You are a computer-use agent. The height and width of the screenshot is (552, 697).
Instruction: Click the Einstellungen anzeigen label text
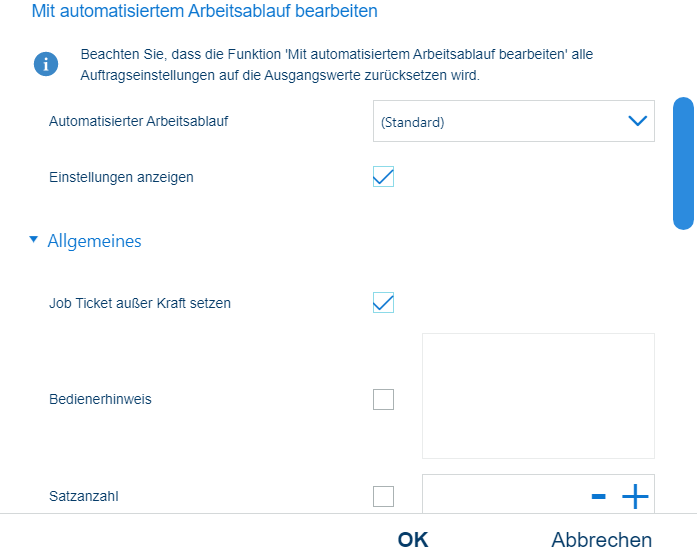point(121,177)
